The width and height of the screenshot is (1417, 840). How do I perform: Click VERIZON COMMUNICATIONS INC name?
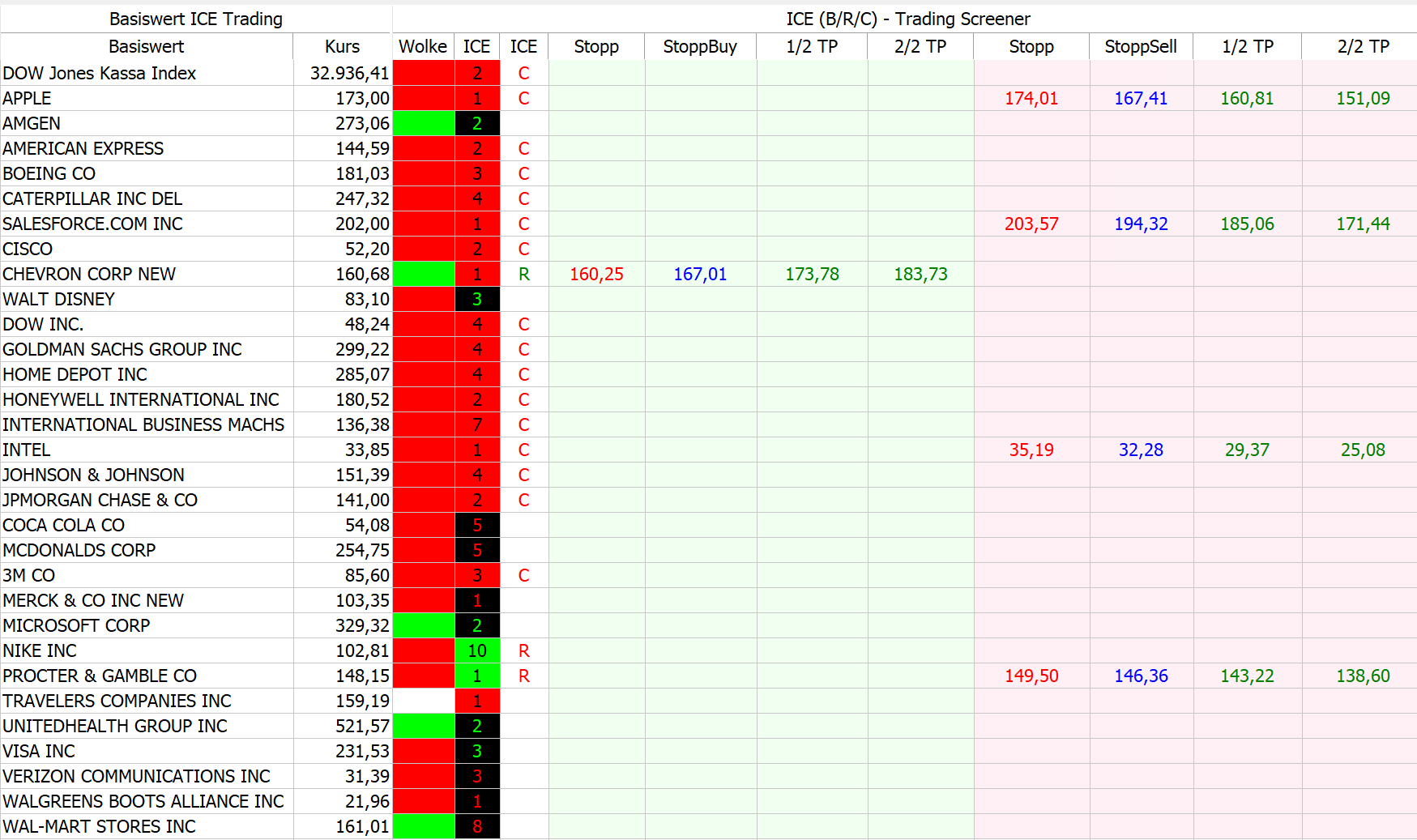click(x=136, y=776)
